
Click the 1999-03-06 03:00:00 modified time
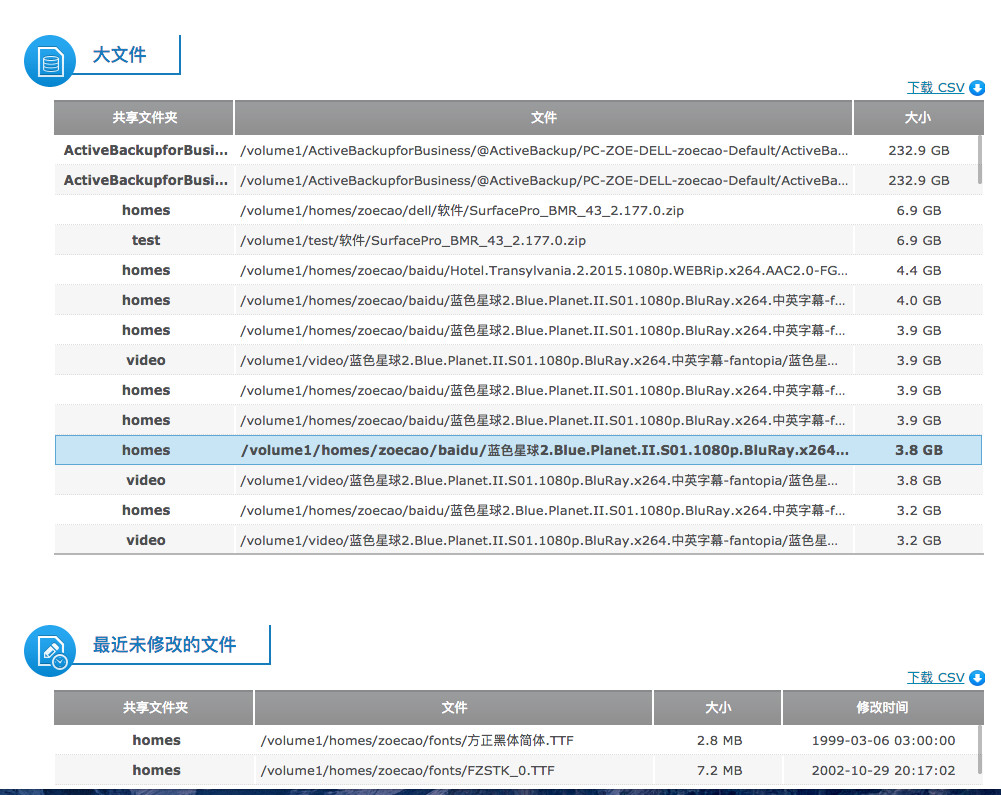(x=883, y=740)
